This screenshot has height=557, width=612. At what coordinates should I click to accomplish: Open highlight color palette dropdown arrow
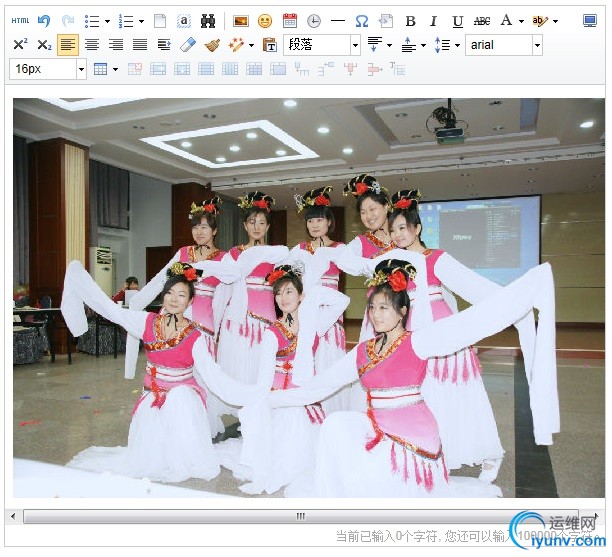point(555,21)
